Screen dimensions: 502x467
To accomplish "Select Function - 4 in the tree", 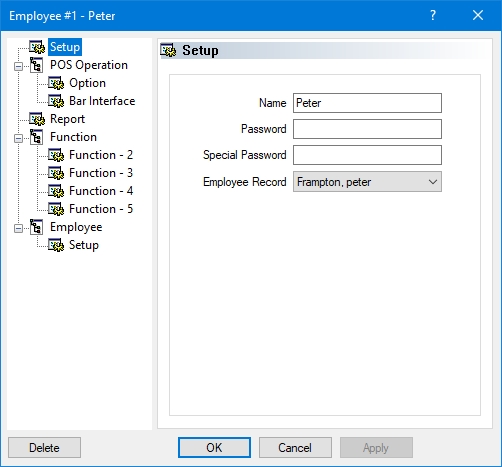I will coord(101,191).
